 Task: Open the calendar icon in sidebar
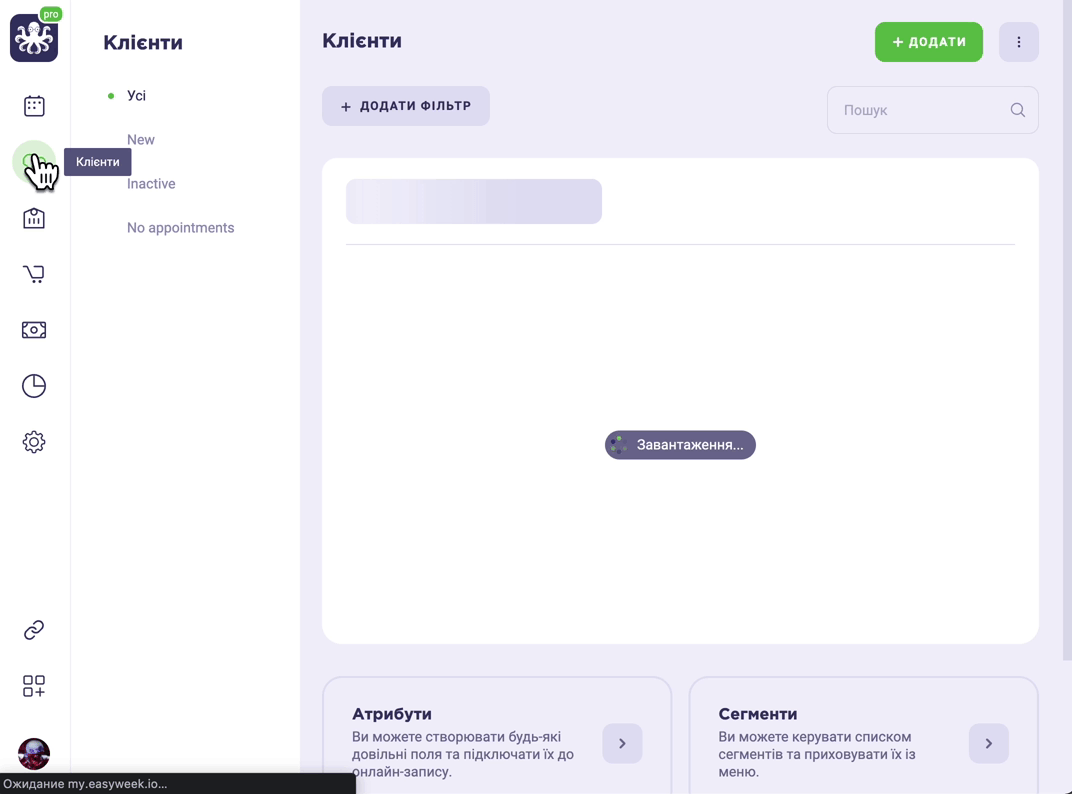[x=34, y=106]
